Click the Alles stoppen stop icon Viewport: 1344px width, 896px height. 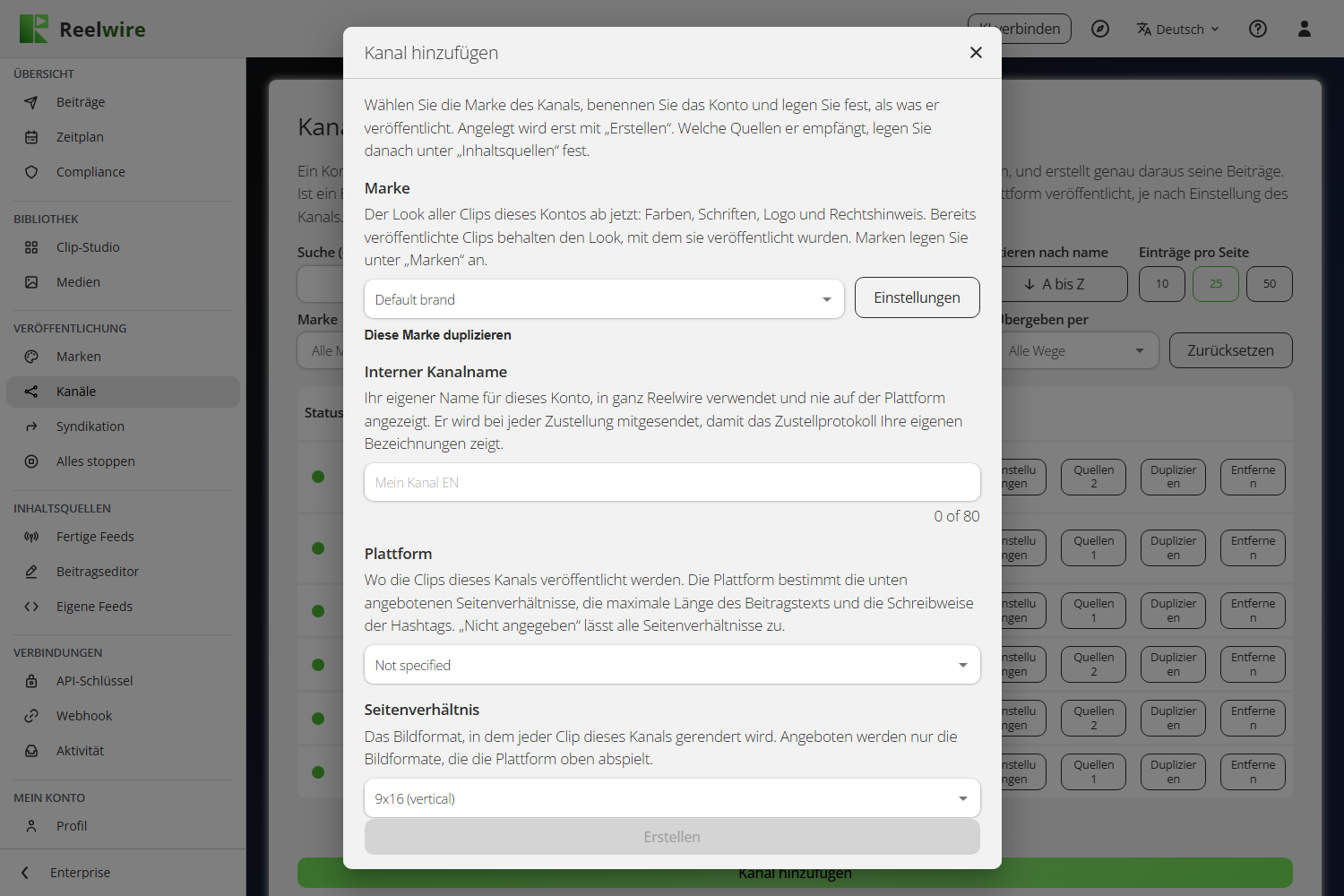pyautogui.click(x=31, y=461)
